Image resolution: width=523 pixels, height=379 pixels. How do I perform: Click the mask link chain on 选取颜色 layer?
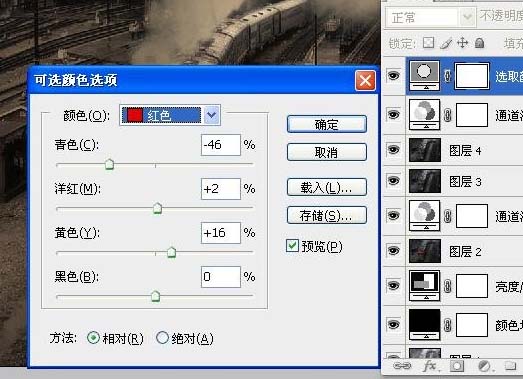point(448,76)
